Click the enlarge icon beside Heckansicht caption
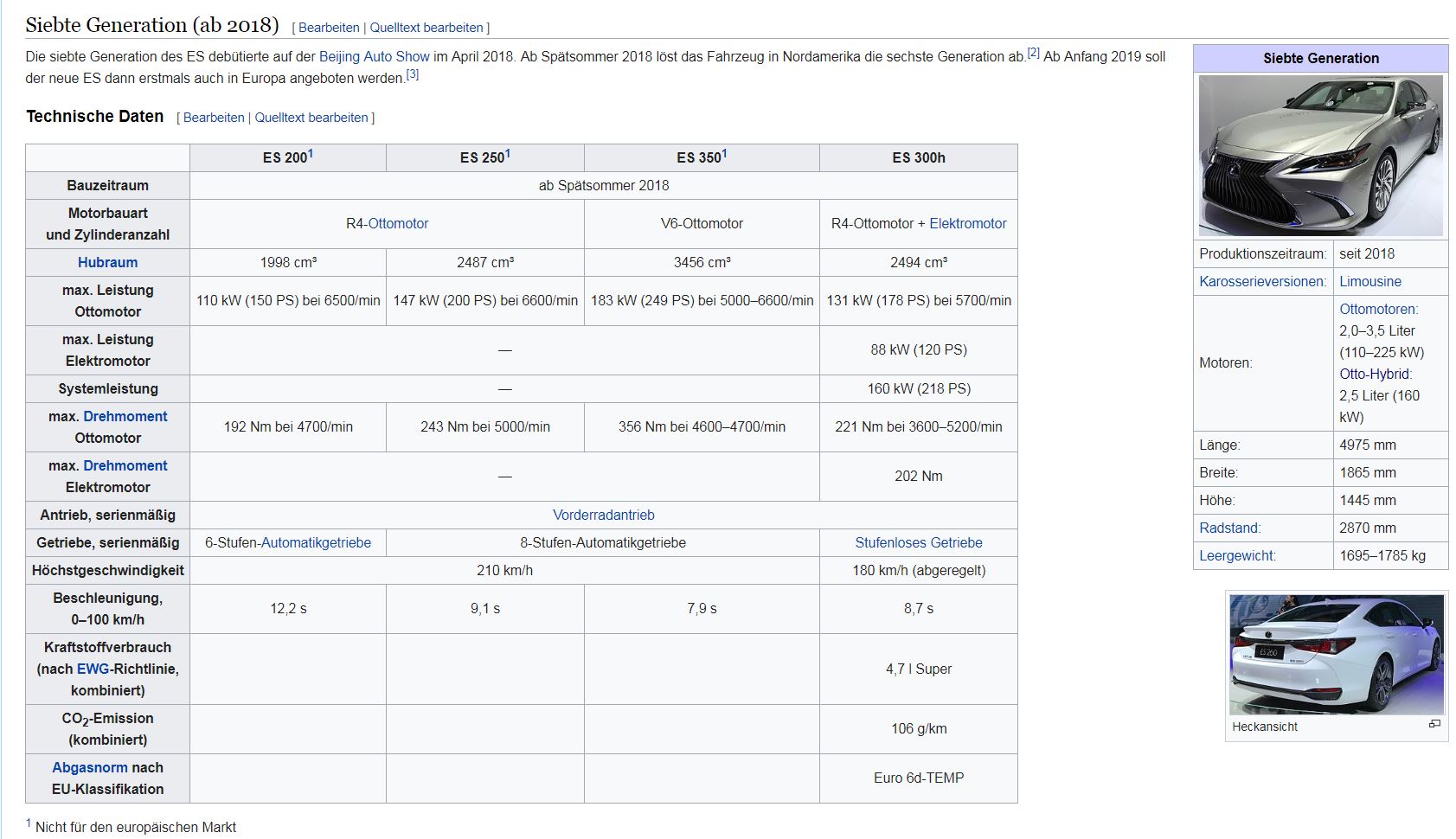1456x839 pixels. pyautogui.click(x=1434, y=724)
